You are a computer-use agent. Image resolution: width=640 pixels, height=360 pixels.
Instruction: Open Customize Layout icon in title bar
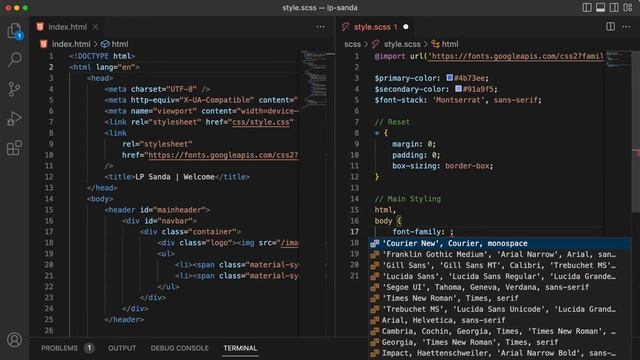pyautogui.click(x=628, y=7)
